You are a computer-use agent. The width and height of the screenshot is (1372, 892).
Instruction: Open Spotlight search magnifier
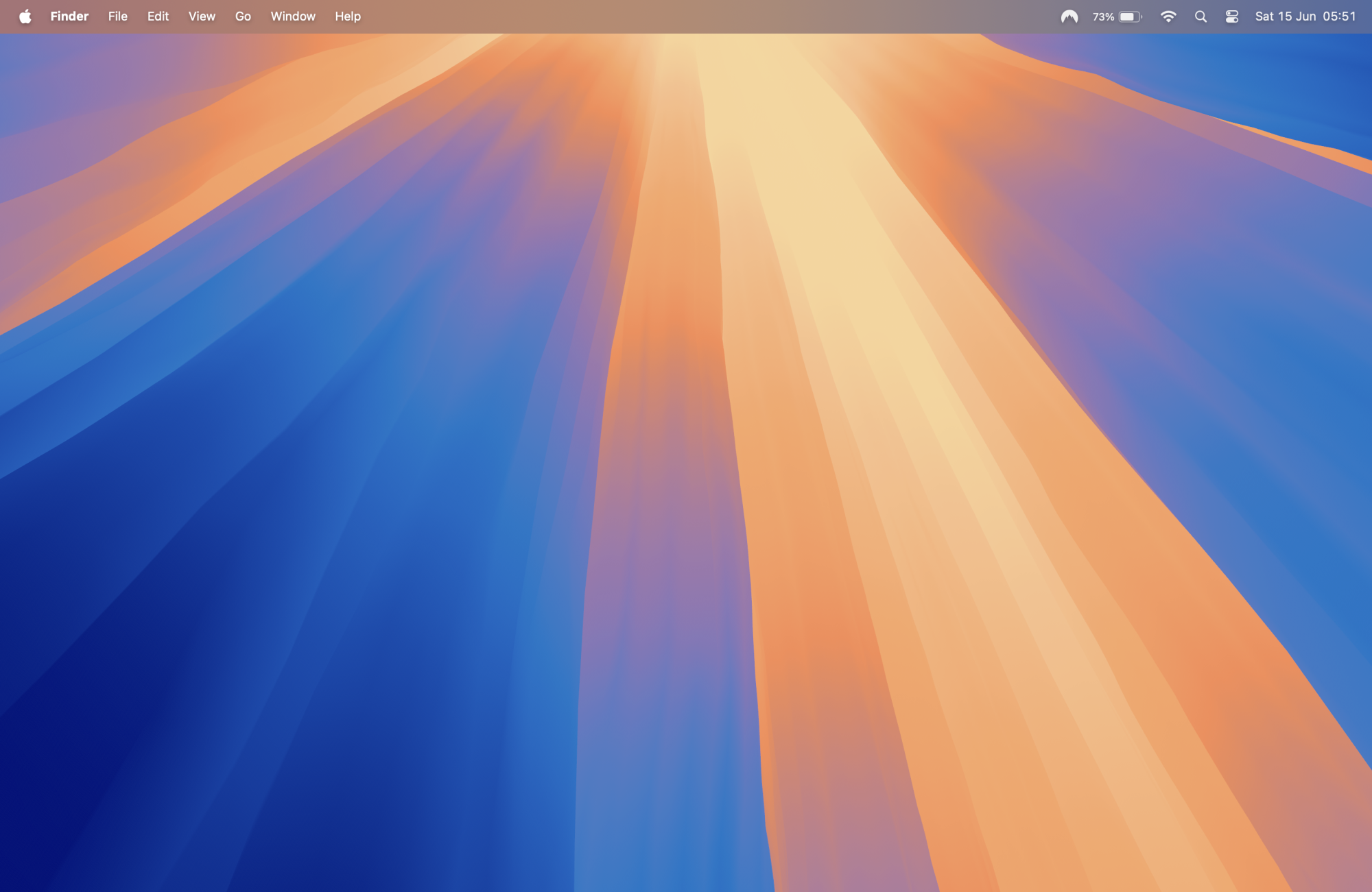(x=1200, y=16)
